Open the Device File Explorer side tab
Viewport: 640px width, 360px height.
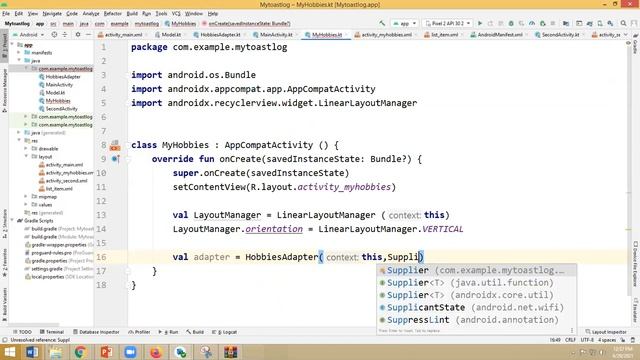tap(636, 263)
